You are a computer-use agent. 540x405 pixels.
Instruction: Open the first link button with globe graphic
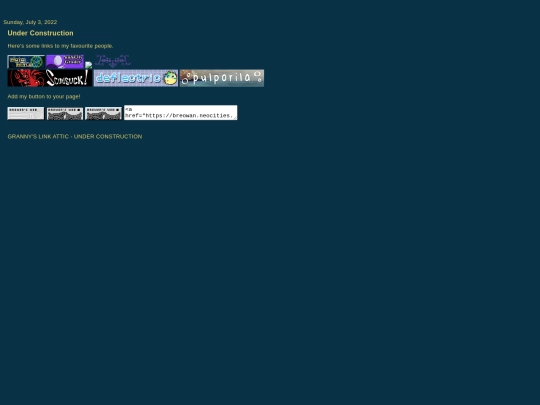pyautogui.click(x=26, y=62)
